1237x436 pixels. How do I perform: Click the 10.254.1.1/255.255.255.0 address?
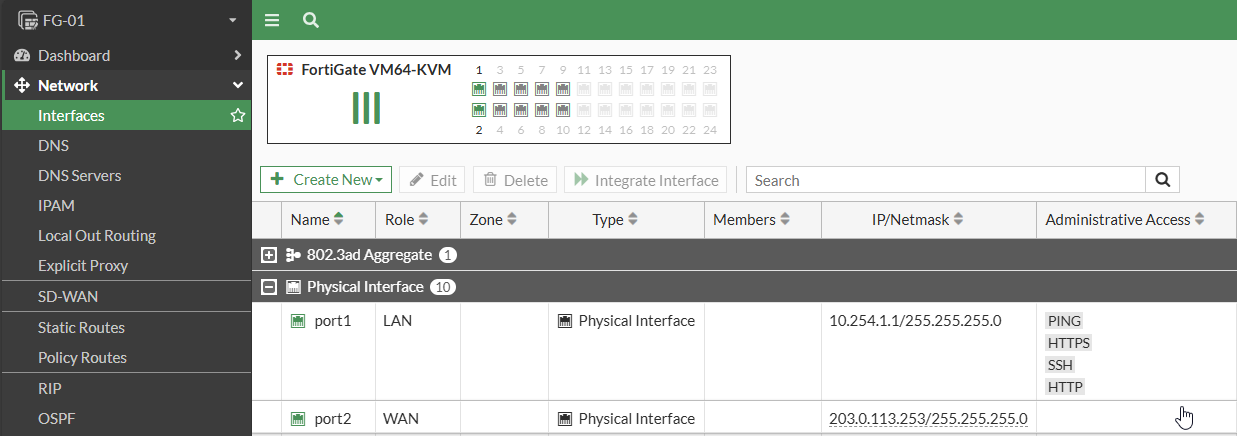tap(915, 321)
